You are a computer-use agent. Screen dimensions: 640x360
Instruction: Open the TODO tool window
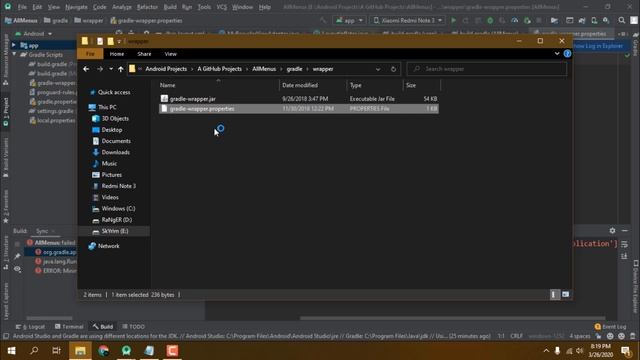pyautogui.click(x=133, y=327)
